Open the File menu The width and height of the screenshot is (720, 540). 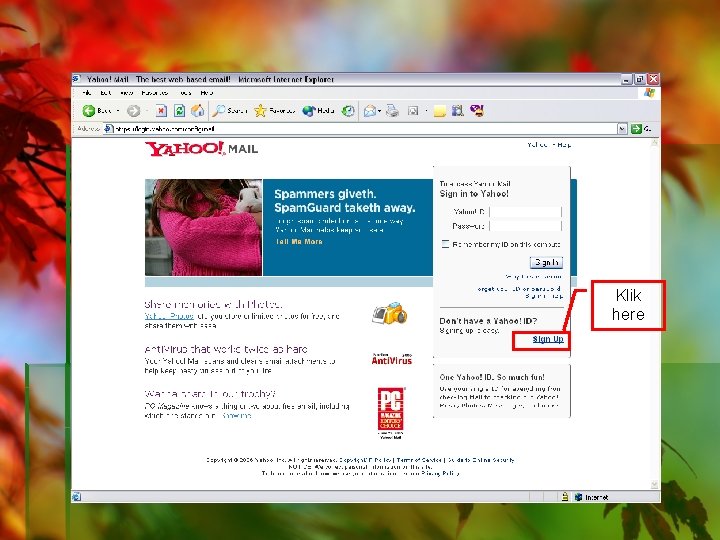[x=86, y=93]
